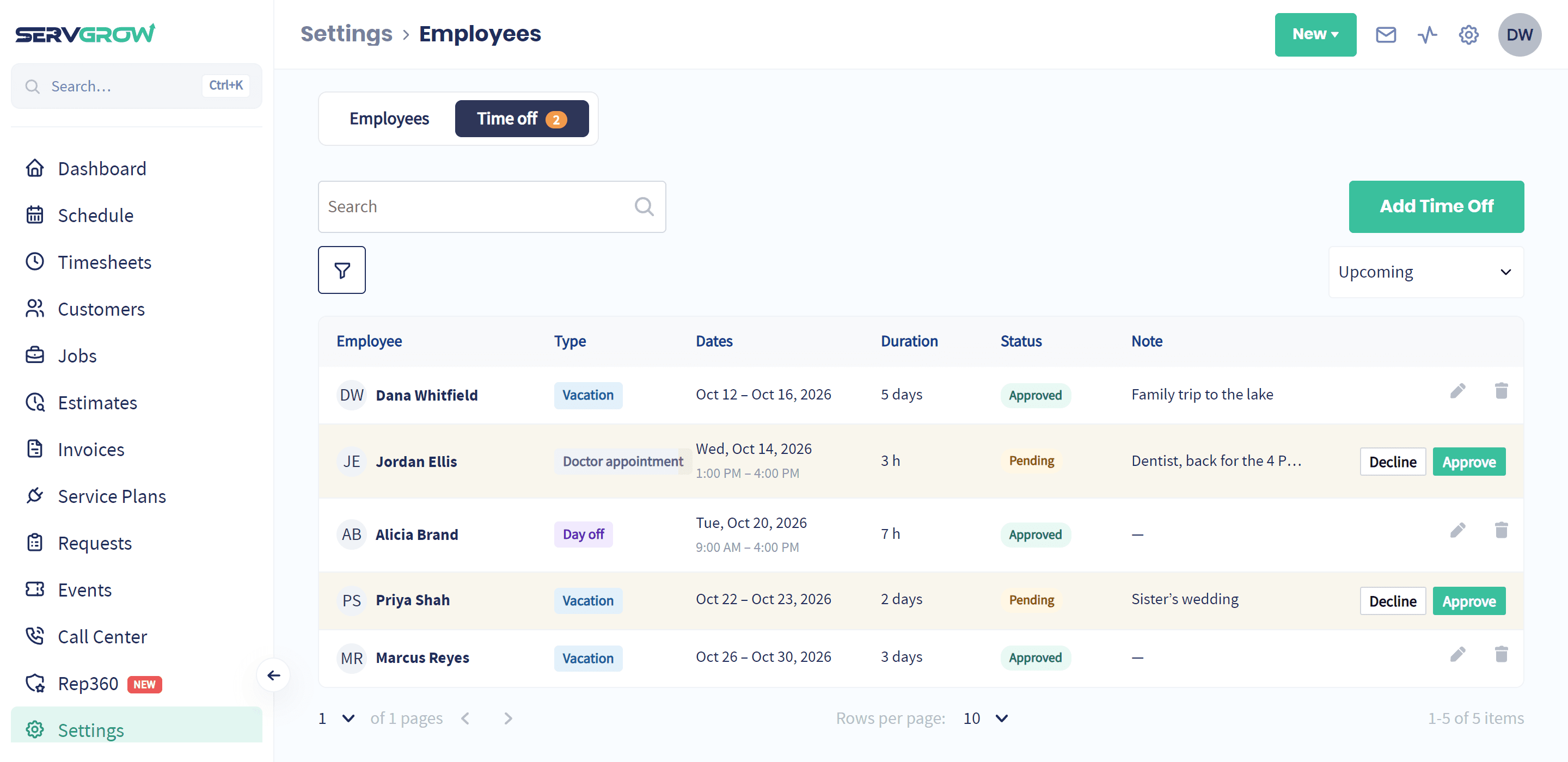
Task: Edit Alicia Brand's day off entry
Action: [1457, 530]
